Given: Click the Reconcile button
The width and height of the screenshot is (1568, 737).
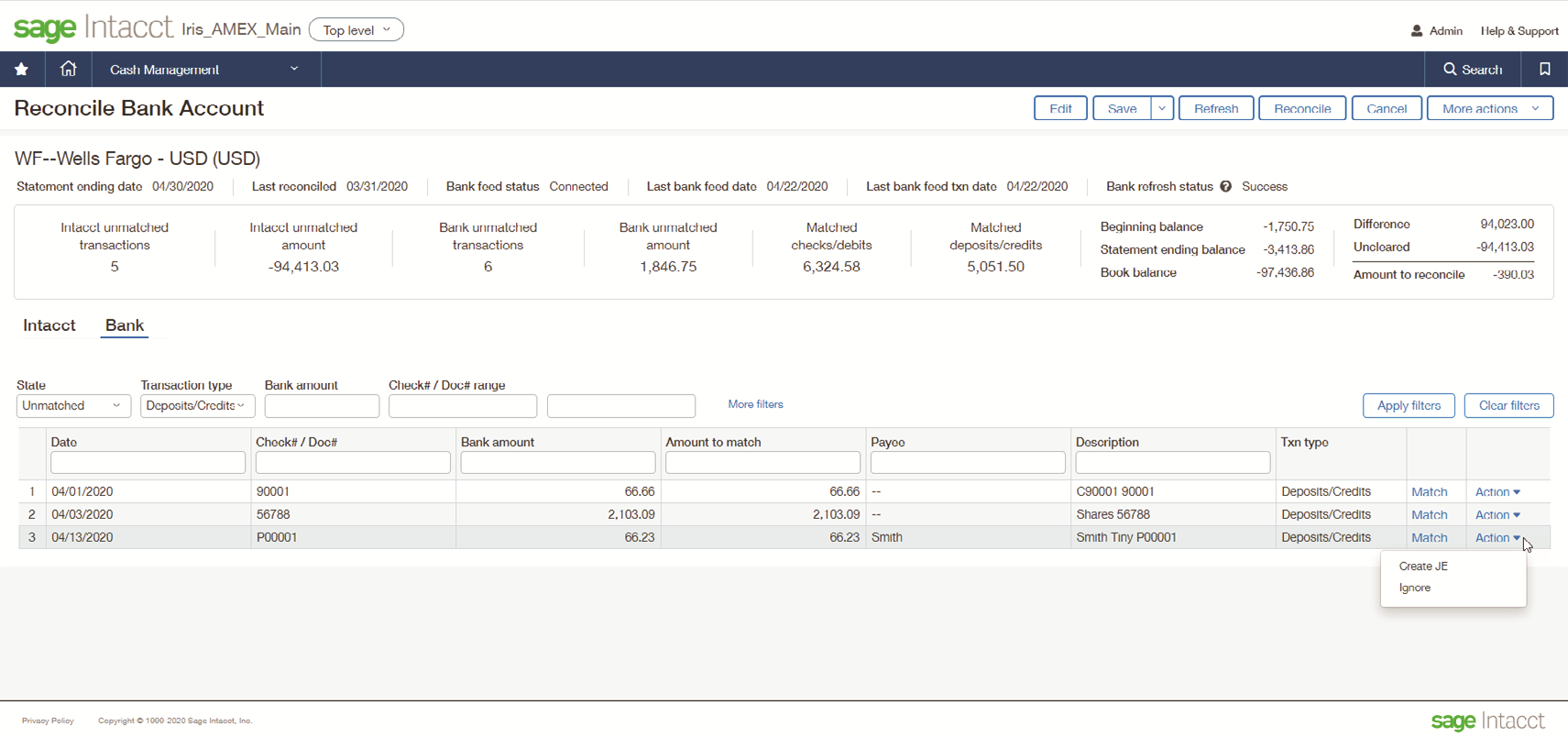Looking at the screenshot, I should [1302, 108].
